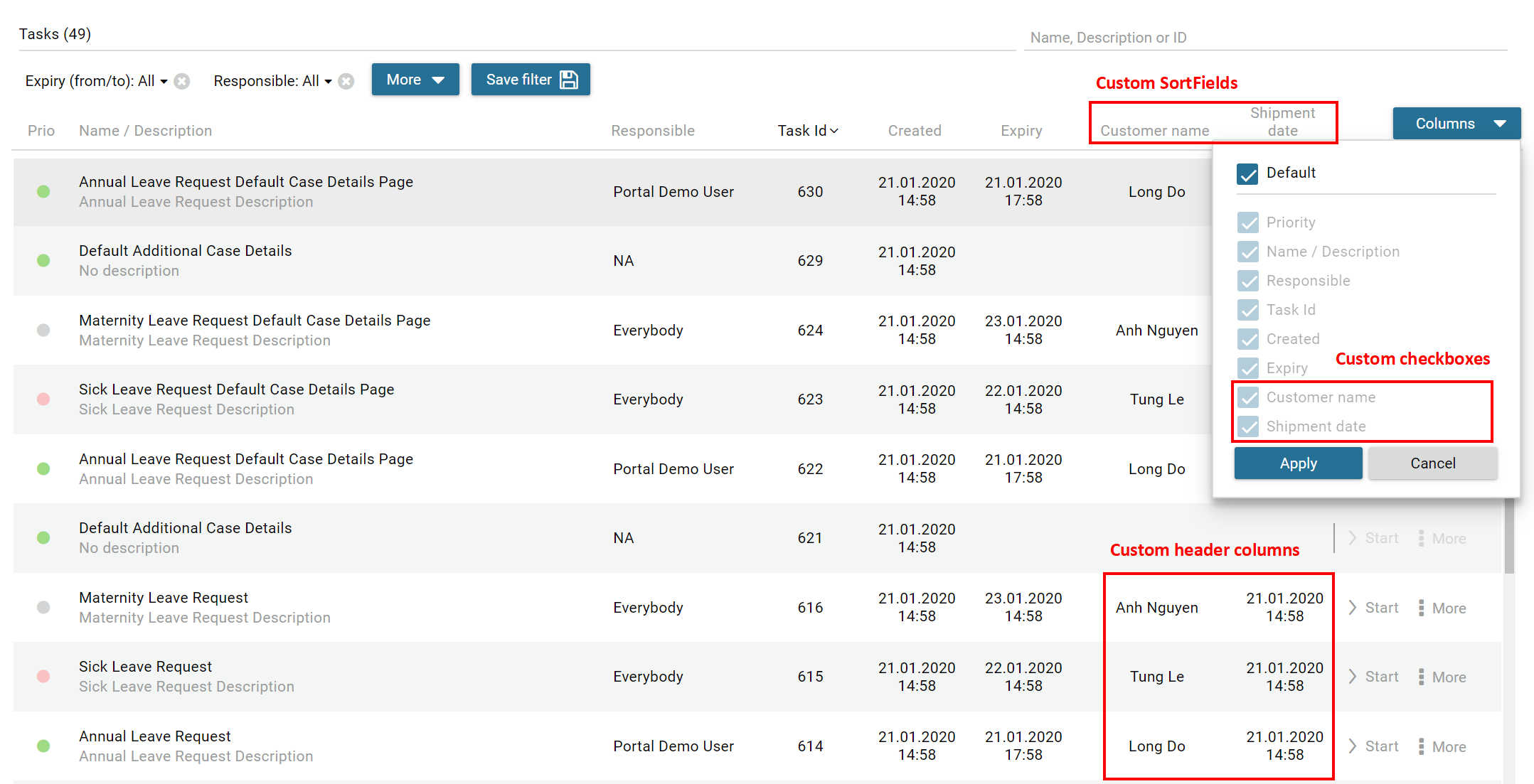
Task: Toggle the Default checkbox in Columns panel
Action: (1247, 173)
